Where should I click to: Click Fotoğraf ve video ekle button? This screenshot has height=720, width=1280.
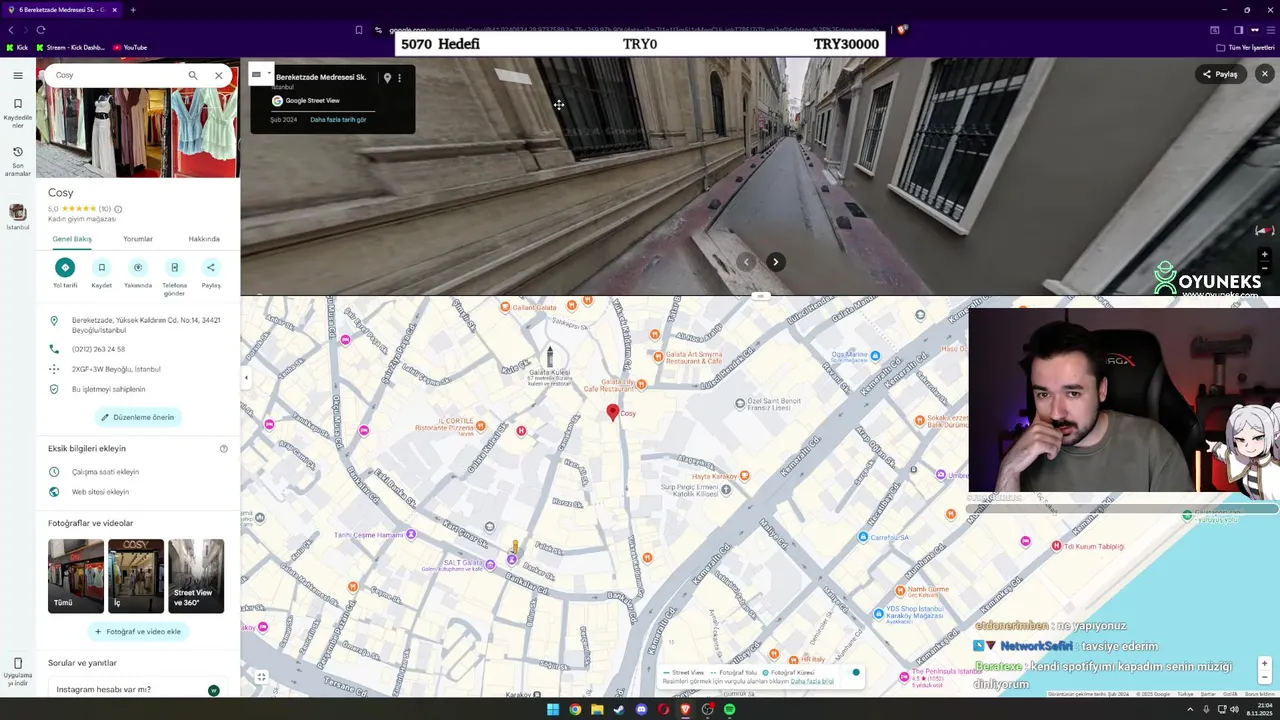(x=138, y=632)
